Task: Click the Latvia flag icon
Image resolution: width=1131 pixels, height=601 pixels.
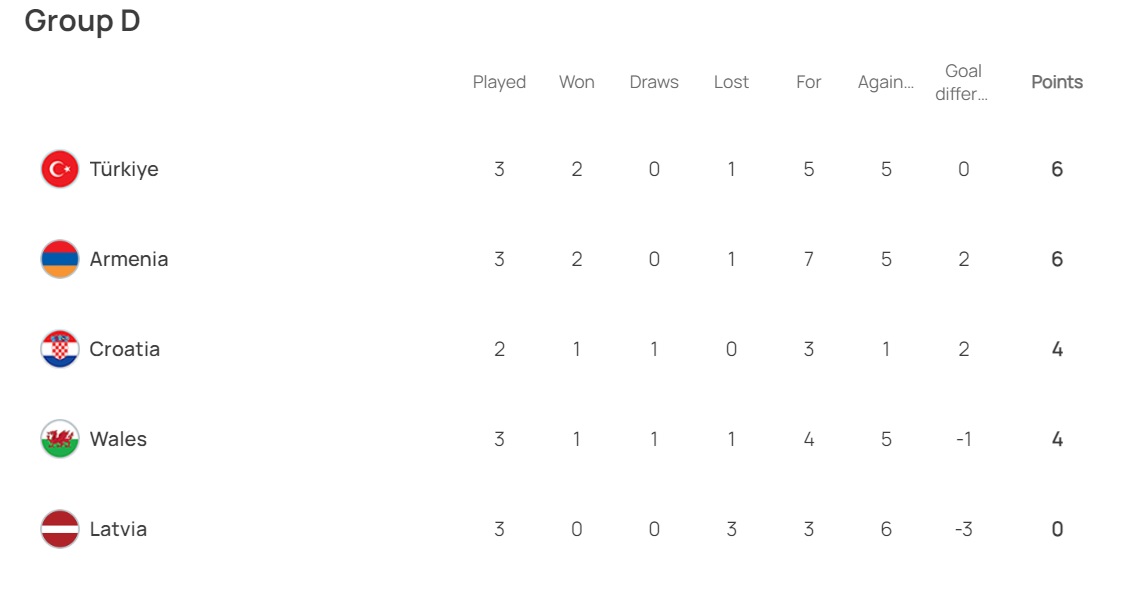Action: [x=60, y=529]
